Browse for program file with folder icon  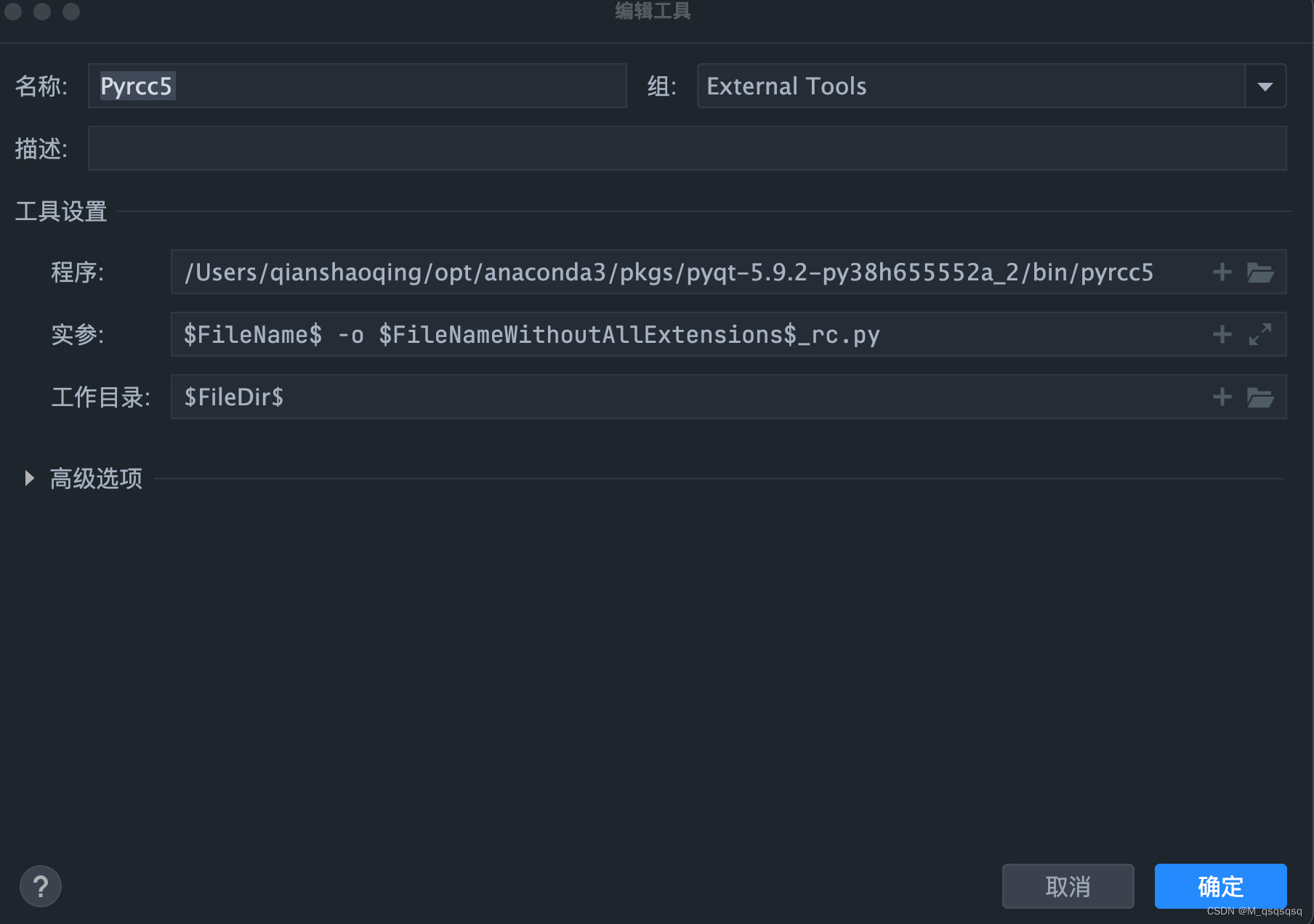pyautogui.click(x=1260, y=272)
